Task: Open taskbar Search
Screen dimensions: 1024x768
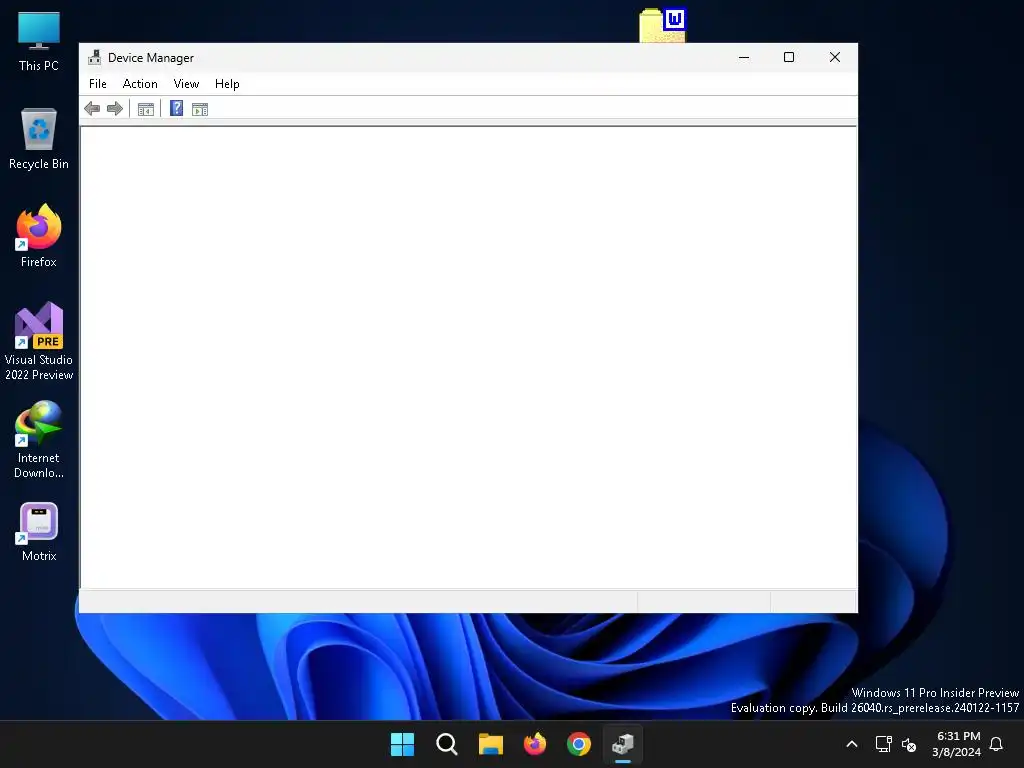Action: pyautogui.click(x=447, y=744)
